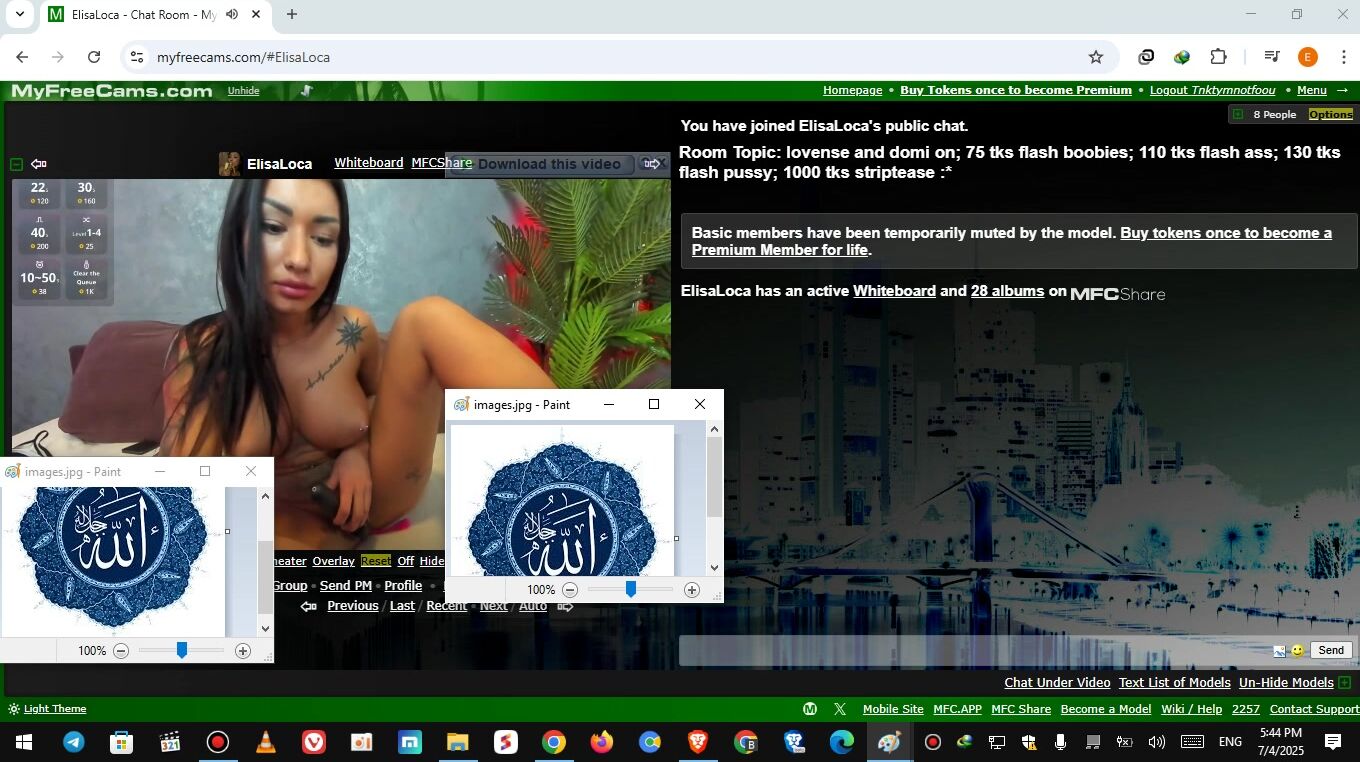This screenshot has height=762, width=1360.
Task: Click the zoom slider in front Paint window
Action: (x=631, y=590)
